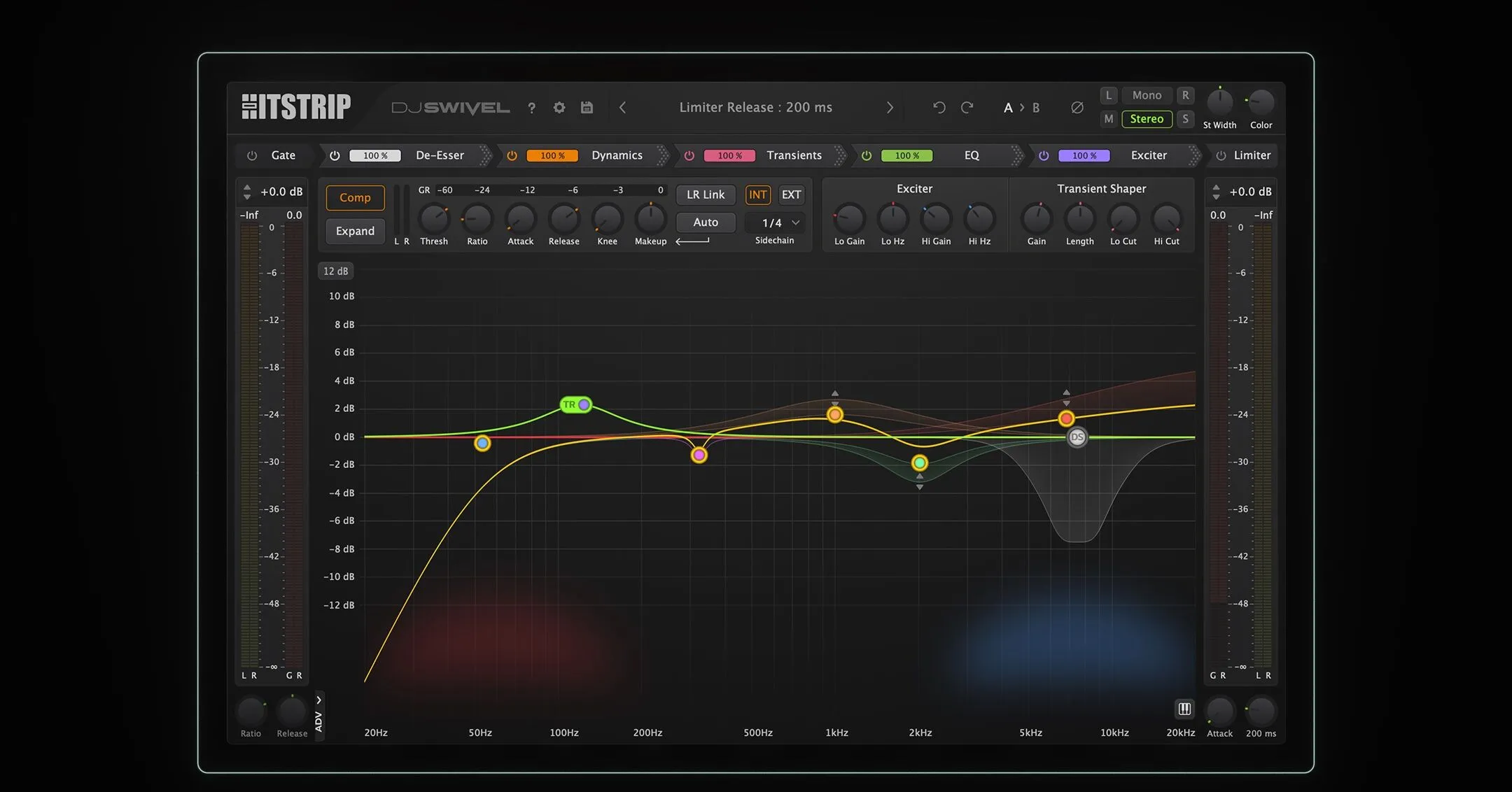Toggle EQ module power
Image resolution: width=1512 pixels, height=792 pixels.
(x=866, y=155)
